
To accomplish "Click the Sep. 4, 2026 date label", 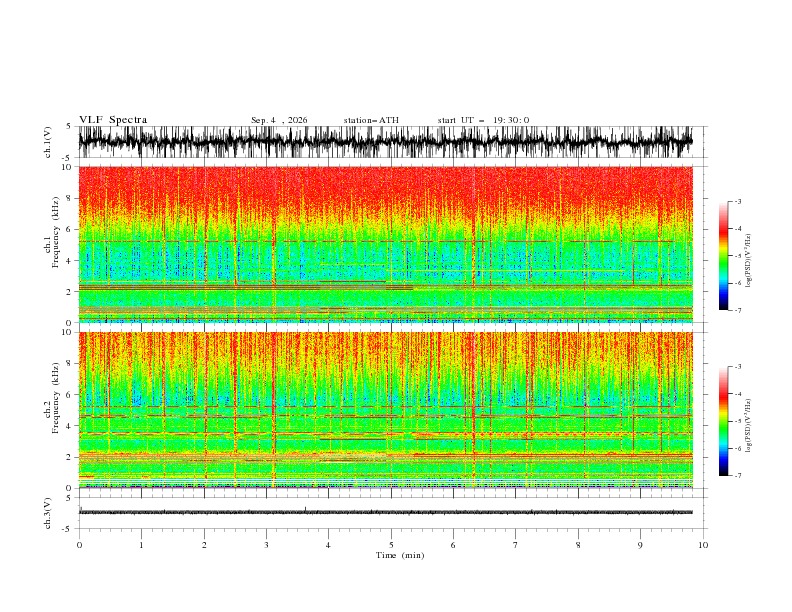I will coord(279,120).
